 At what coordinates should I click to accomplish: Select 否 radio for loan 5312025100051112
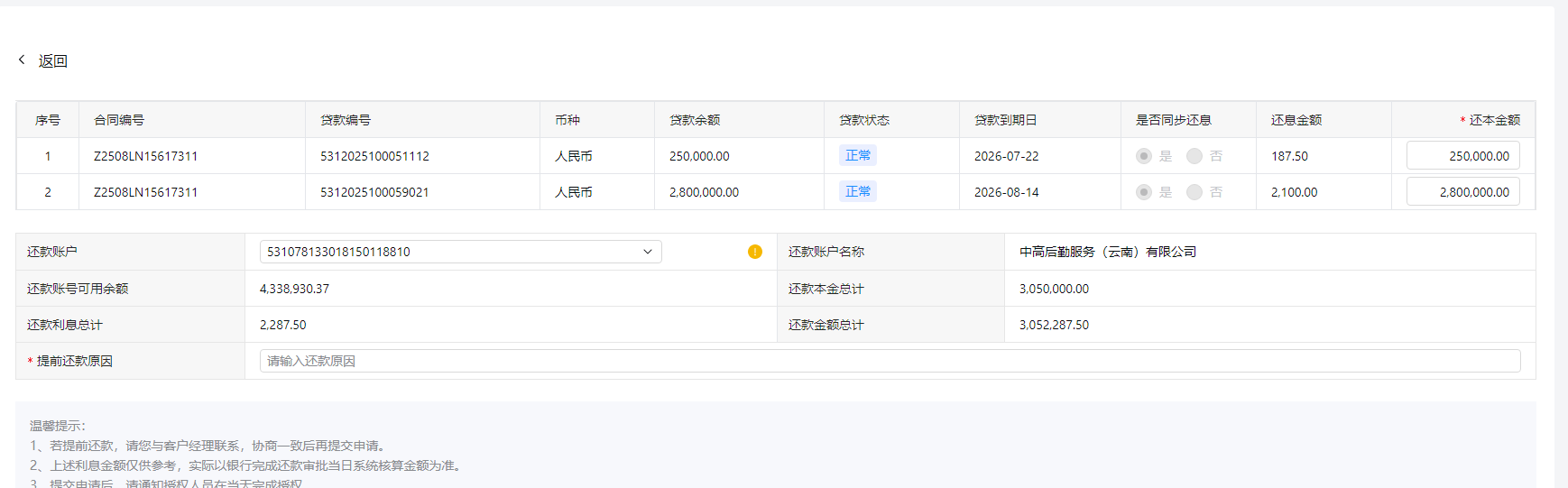point(1194,156)
